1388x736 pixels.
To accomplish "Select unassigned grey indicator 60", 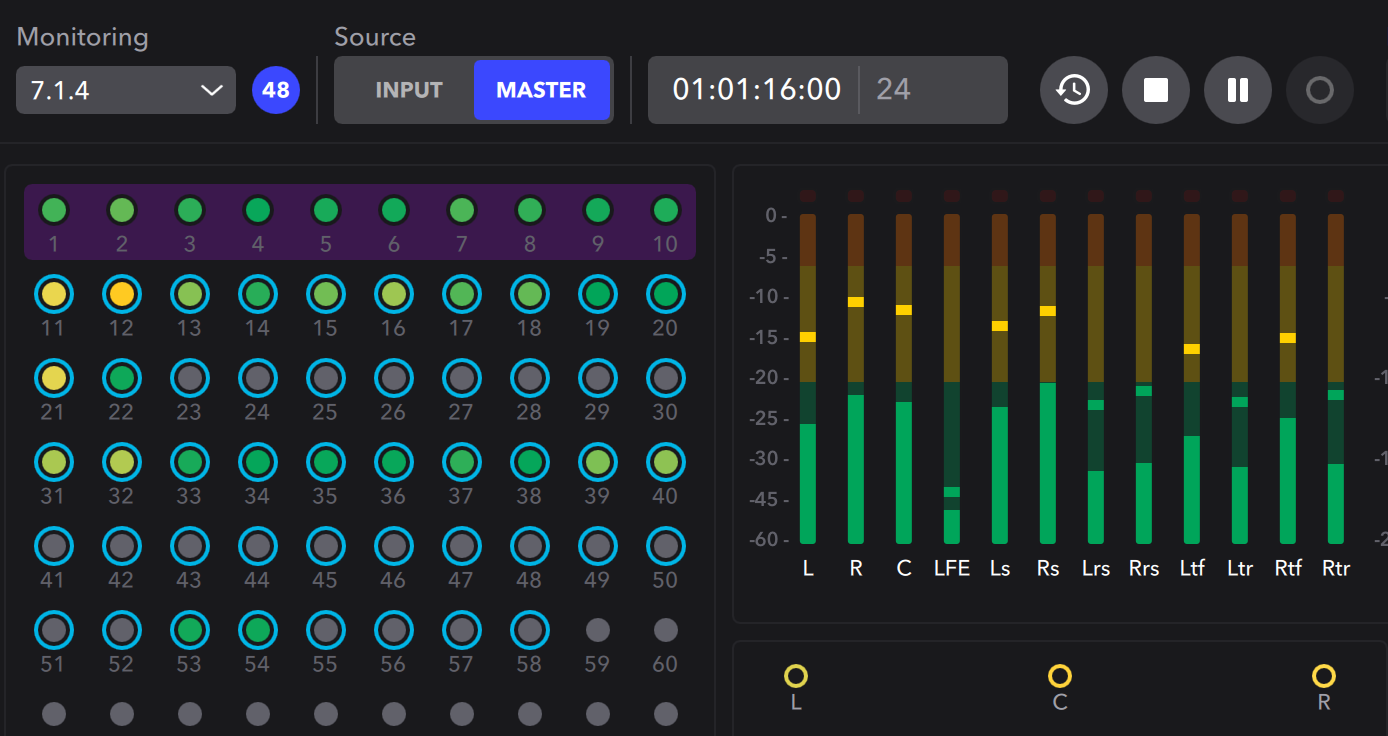I will 666,630.
